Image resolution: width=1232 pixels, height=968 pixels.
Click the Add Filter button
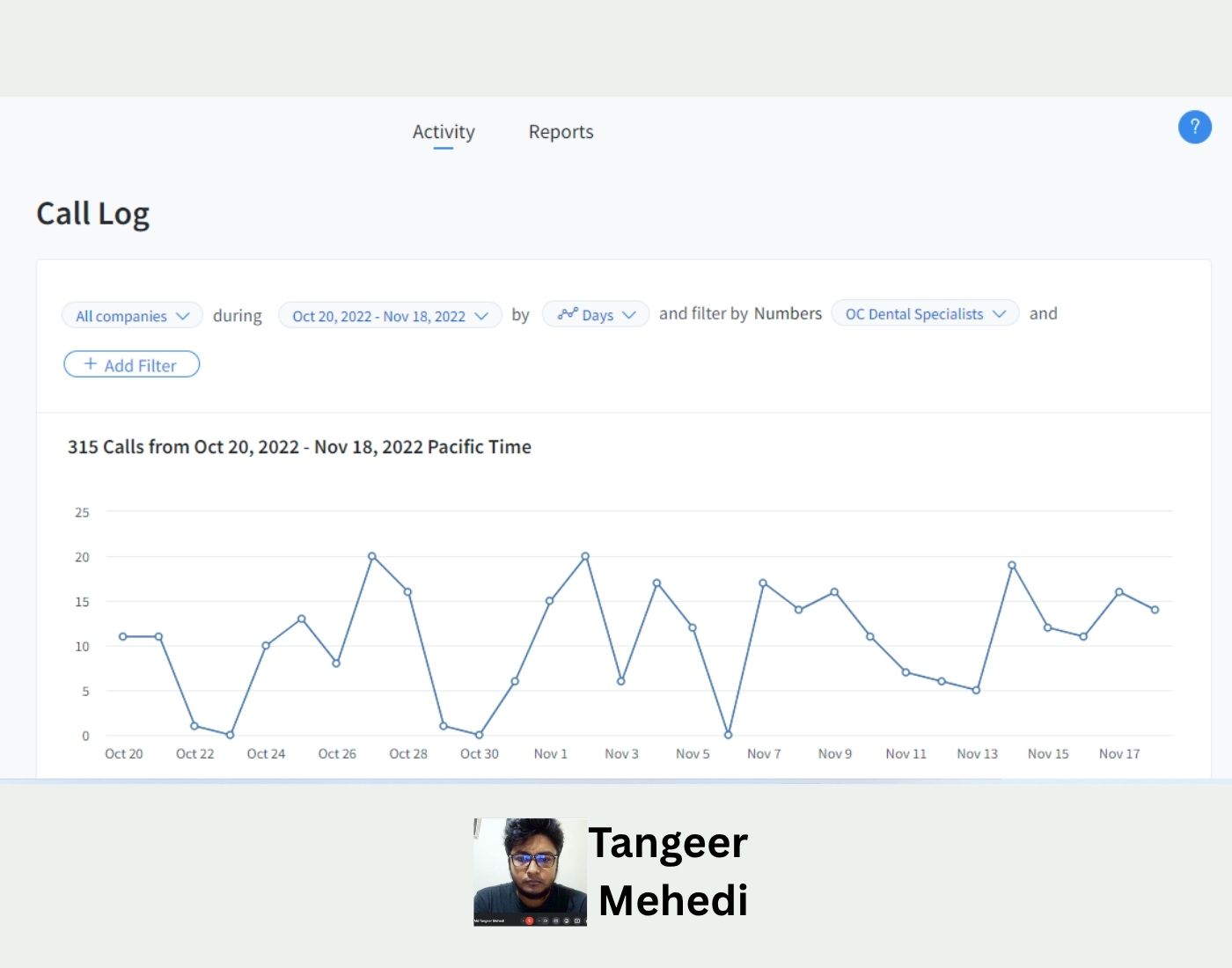point(132,364)
